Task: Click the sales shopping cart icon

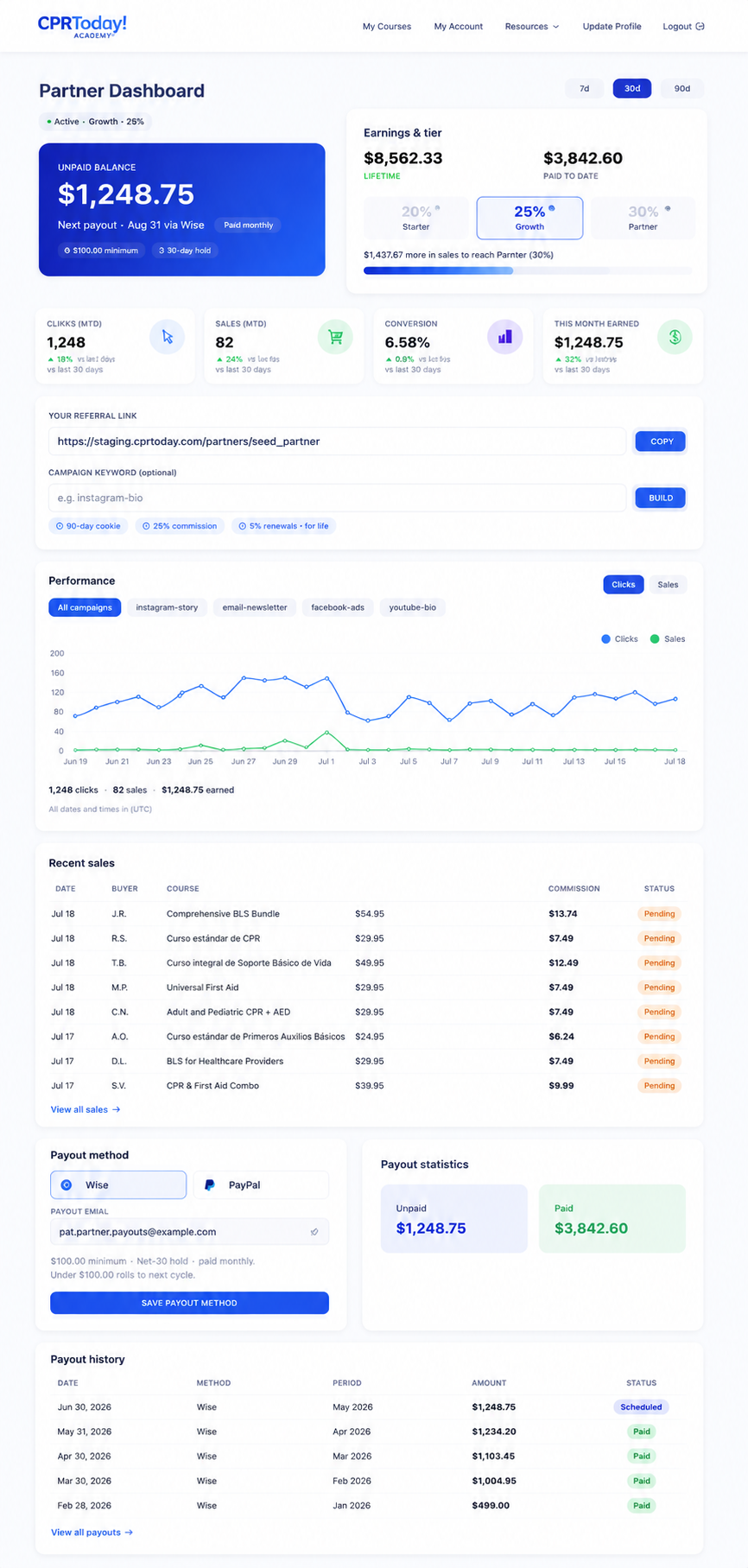Action: click(336, 337)
